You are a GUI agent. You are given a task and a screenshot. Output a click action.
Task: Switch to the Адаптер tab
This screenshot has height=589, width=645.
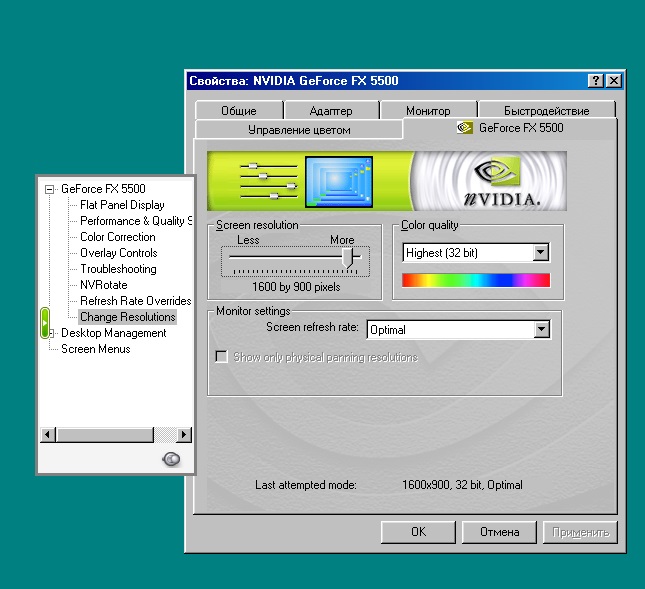click(x=331, y=111)
